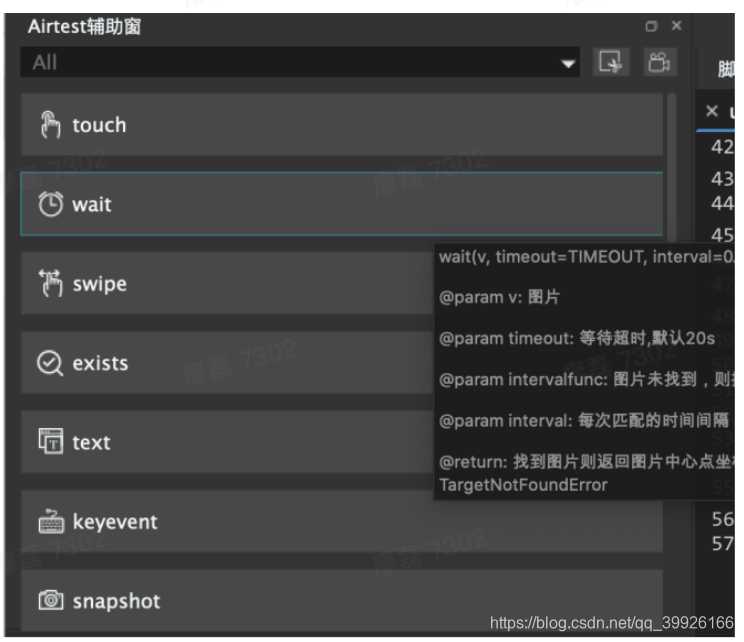
Task: Click the dropdown arrow of All filter
Action: pos(568,63)
